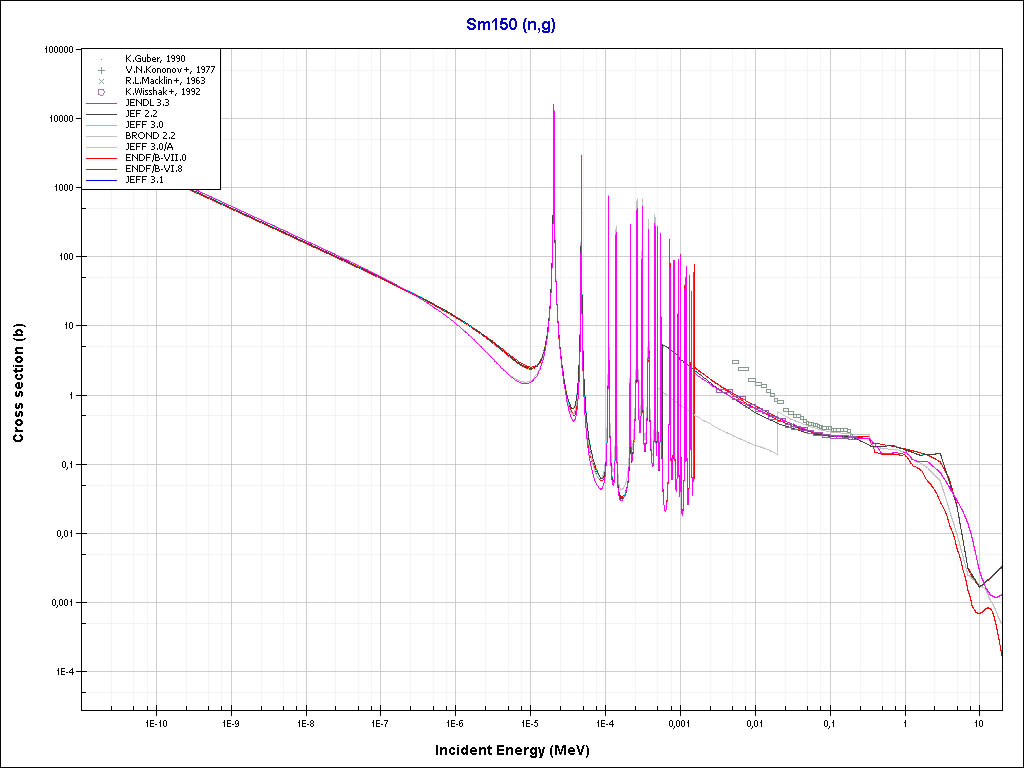
Task: Click the dot marker for K.Guber 1990
Action: [101, 59]
